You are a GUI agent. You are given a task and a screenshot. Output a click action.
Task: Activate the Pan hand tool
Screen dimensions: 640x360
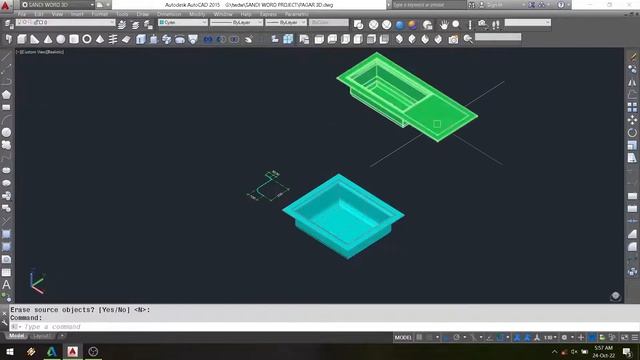(444, 24)
